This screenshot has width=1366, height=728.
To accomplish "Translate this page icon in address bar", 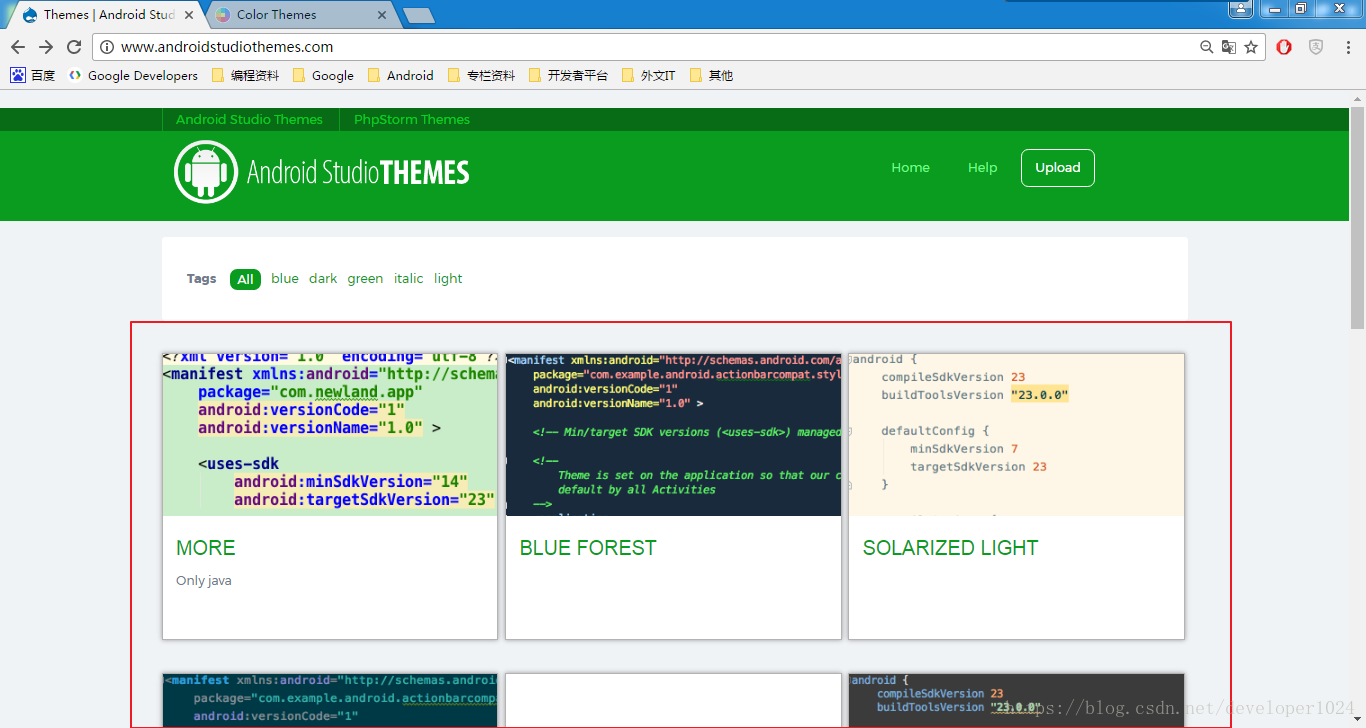I will tap(1229, 47).
